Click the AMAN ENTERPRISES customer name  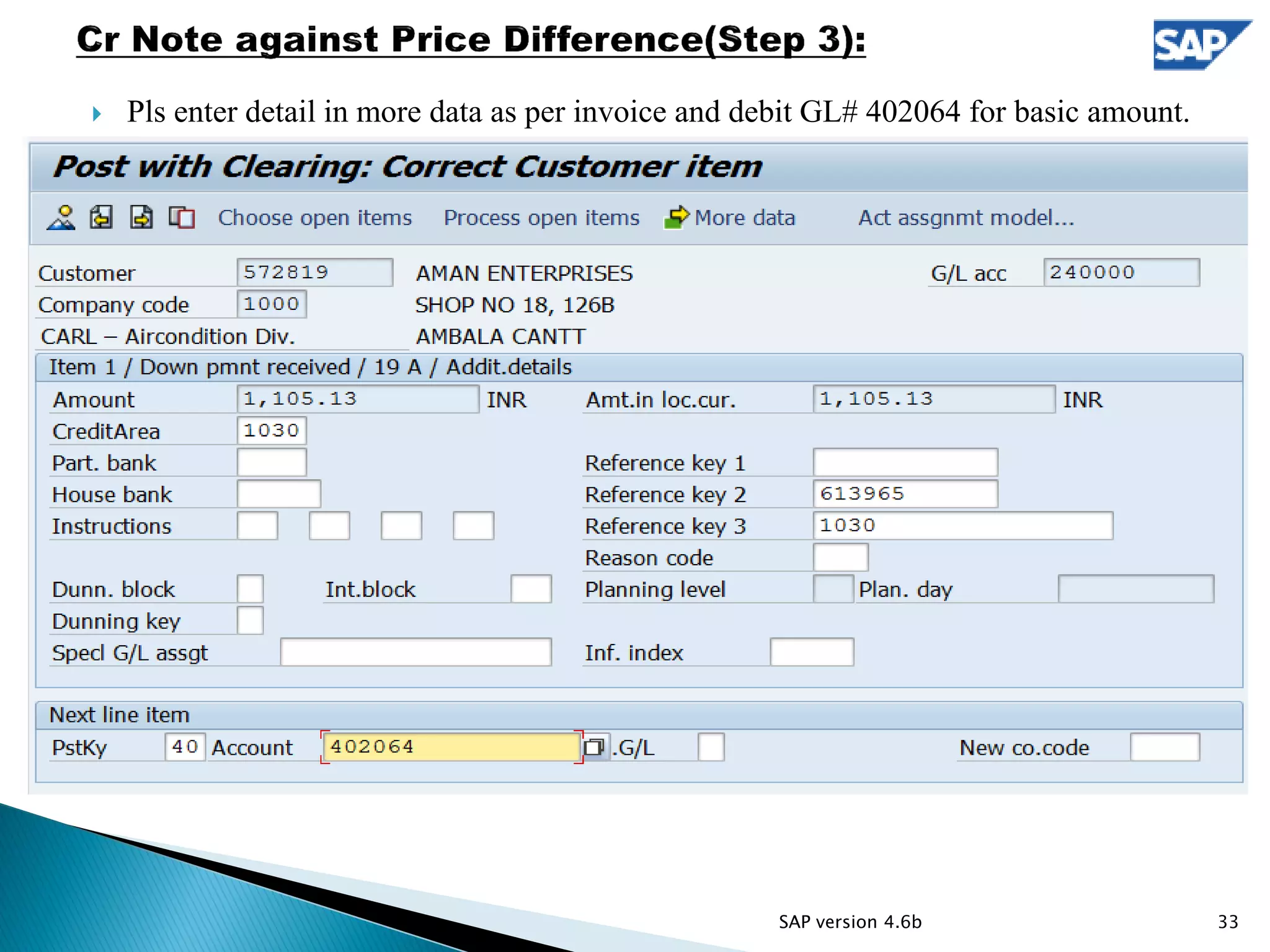coord(524,273)
